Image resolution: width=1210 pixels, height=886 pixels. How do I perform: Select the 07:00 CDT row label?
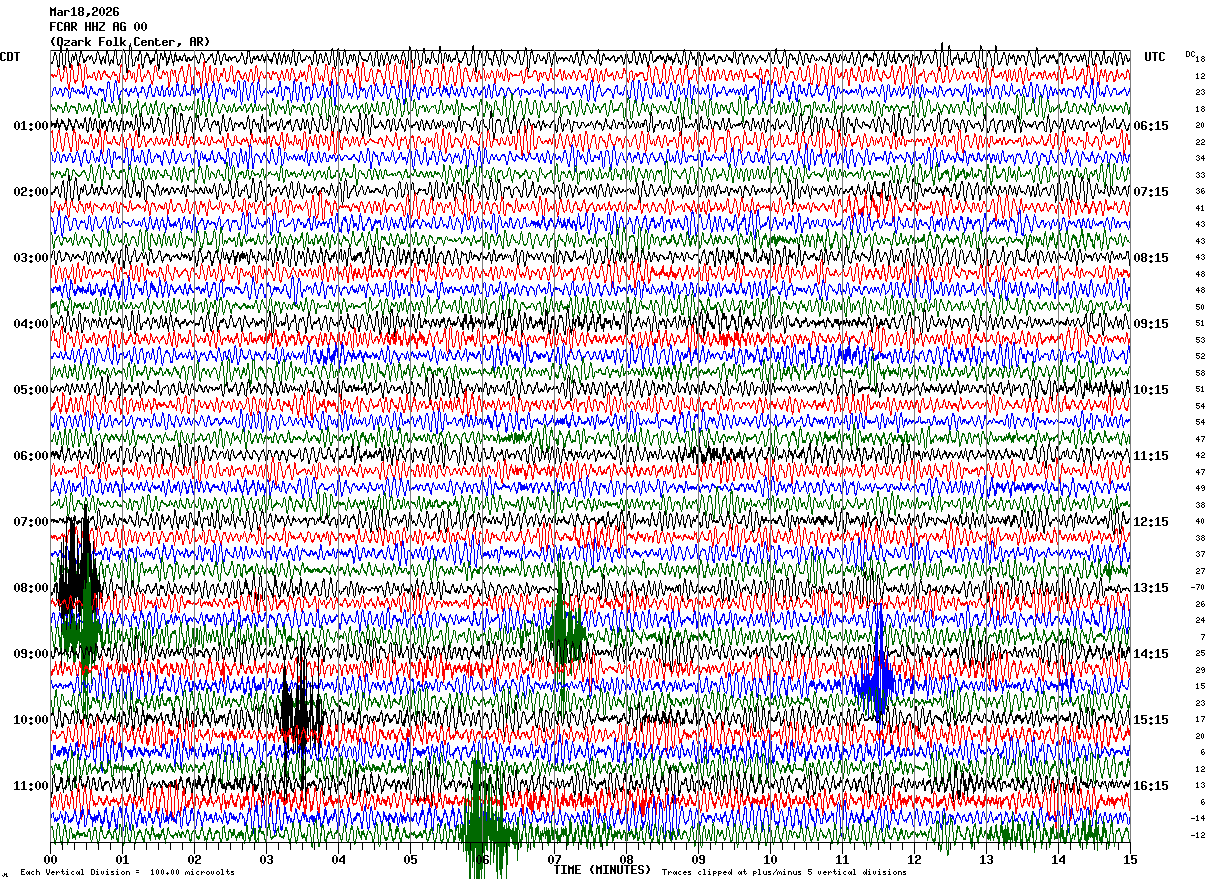pyautogui.click(x=31, y=522)
